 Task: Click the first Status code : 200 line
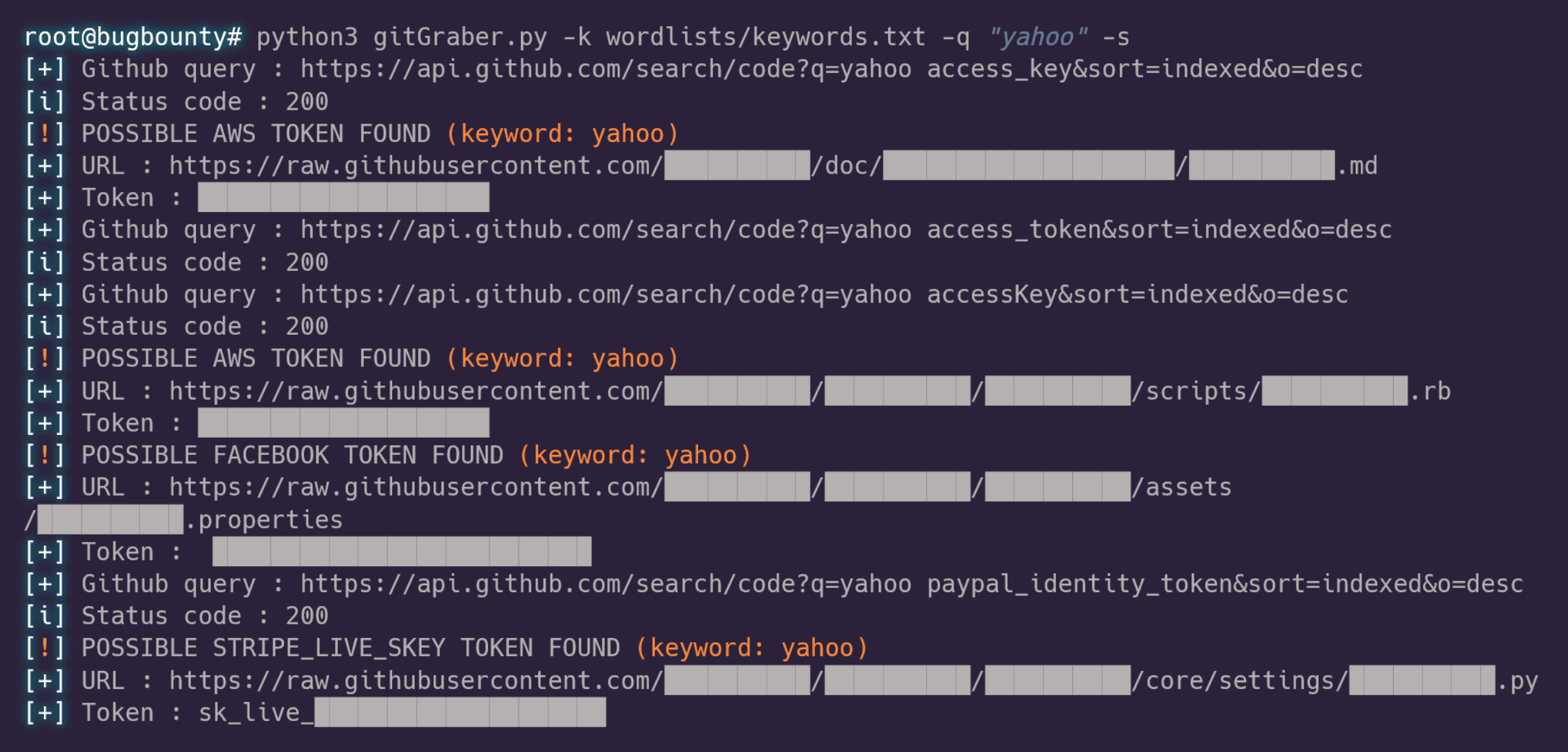pos(177,102)
